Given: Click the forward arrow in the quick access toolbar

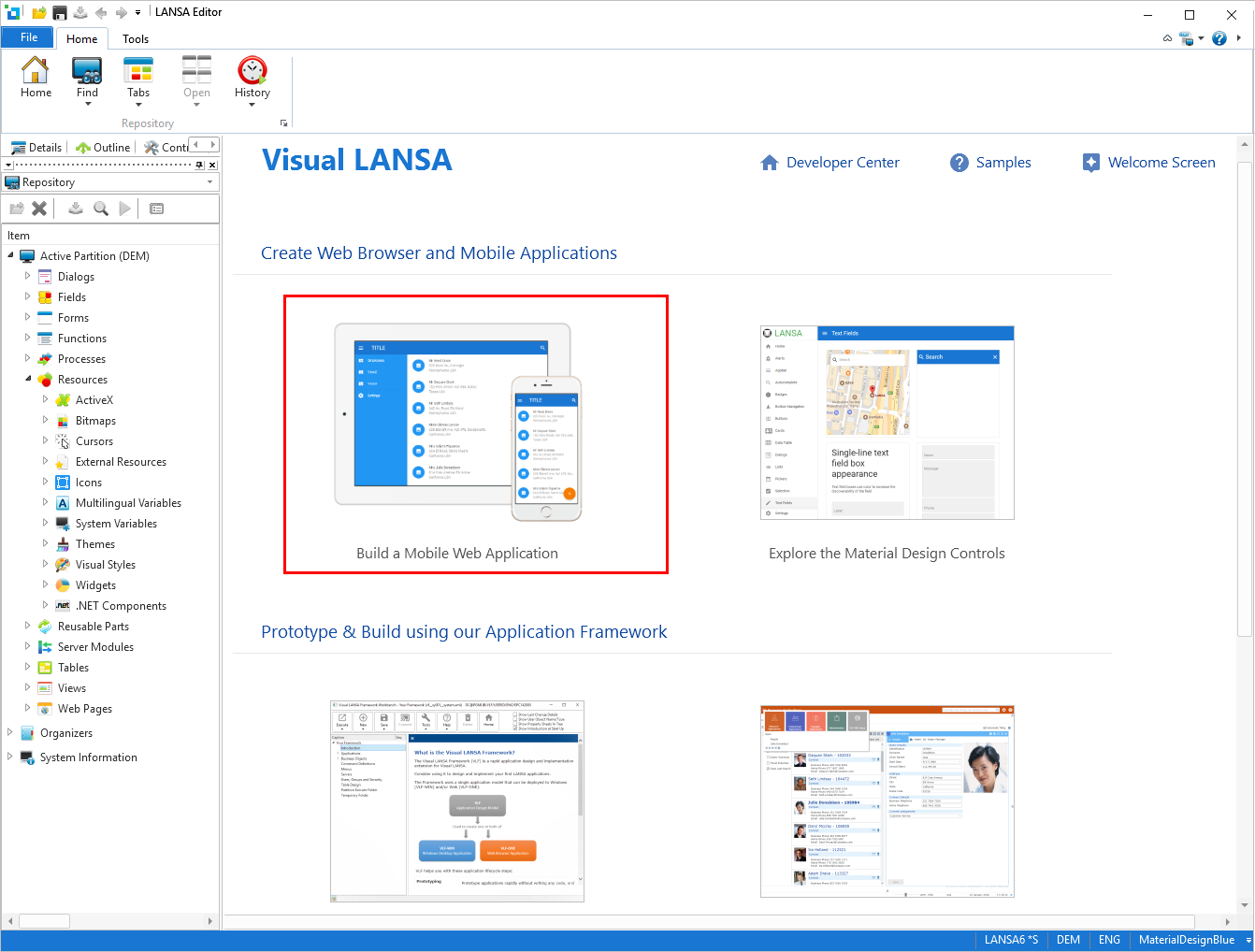Looking at the screenshot, I should pyautogui.click(x=122, y=12).
